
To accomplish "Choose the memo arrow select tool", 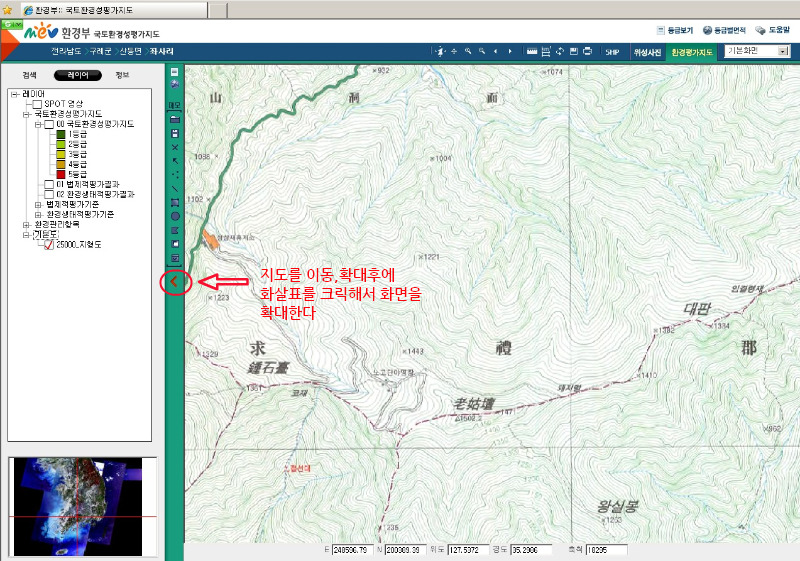I will pos(174,161).
